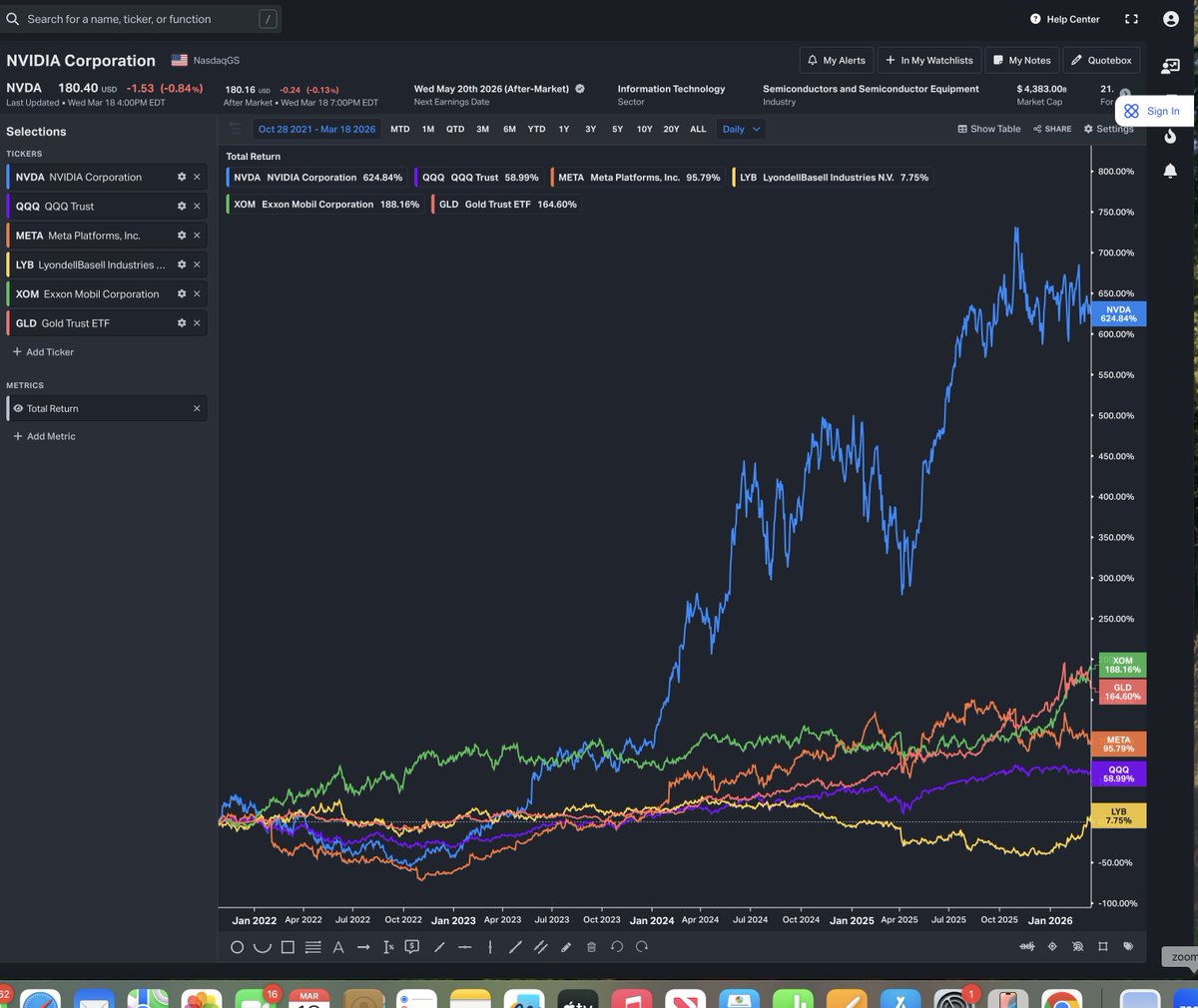Screen dimensions: 1198x1008
Task: Select the arrow drawing tool
Action: tap(363, 947)
